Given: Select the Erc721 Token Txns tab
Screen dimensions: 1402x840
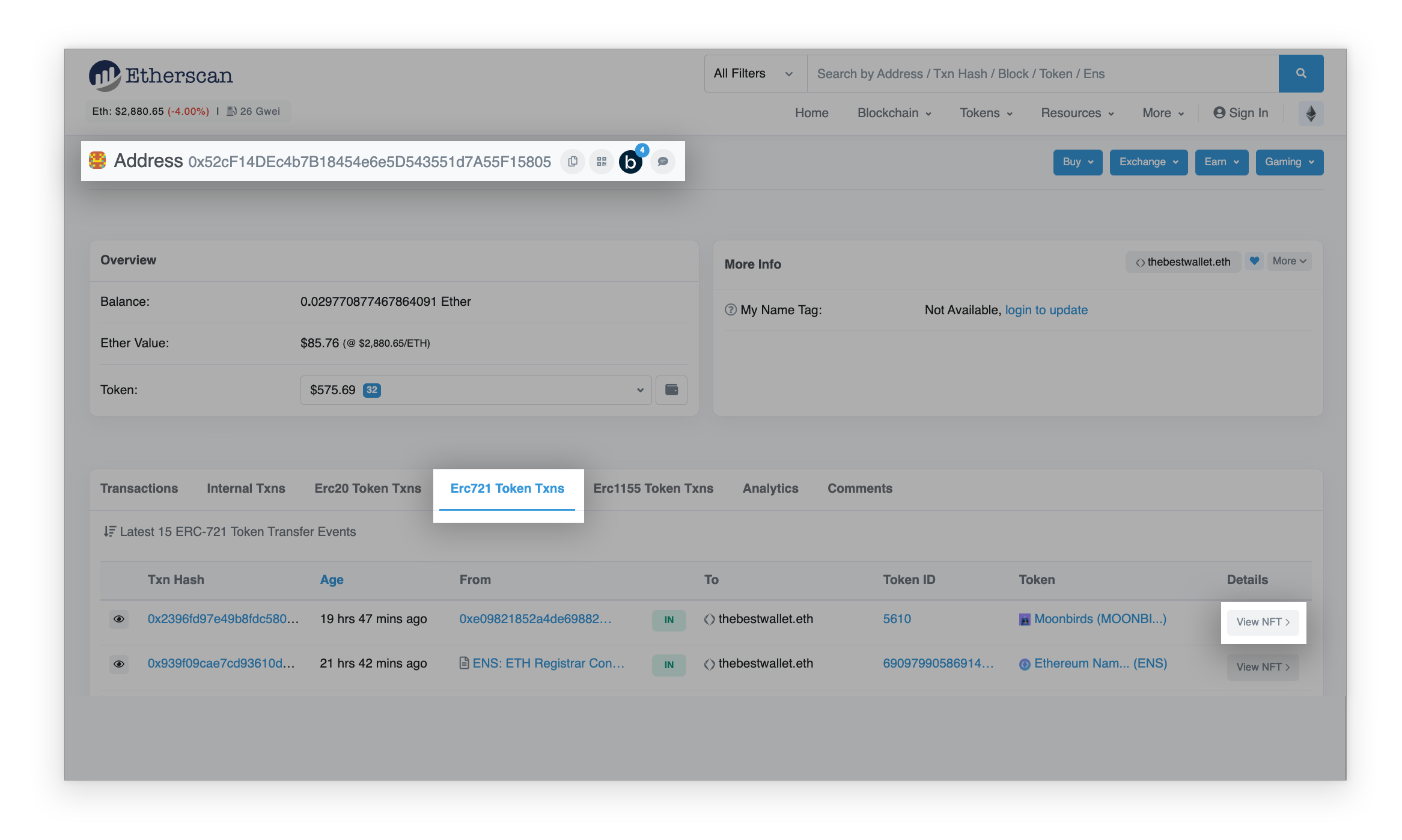Looking at the screenshot, I should (x=507, y=488).
